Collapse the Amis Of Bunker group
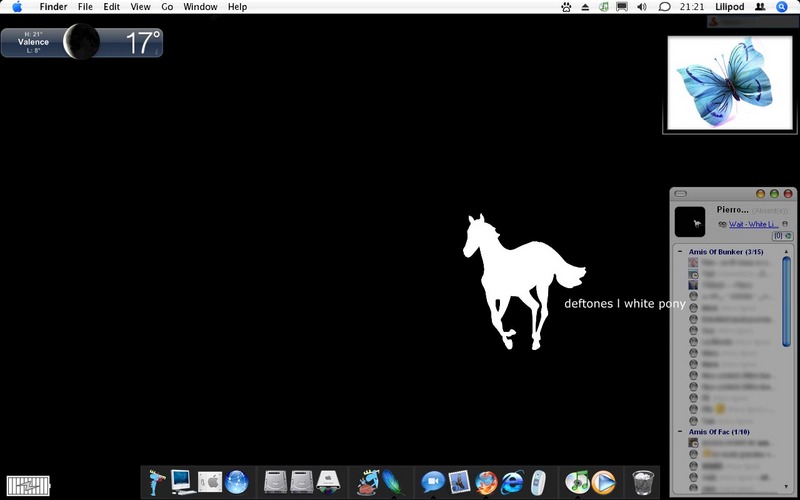 point(680,252)
